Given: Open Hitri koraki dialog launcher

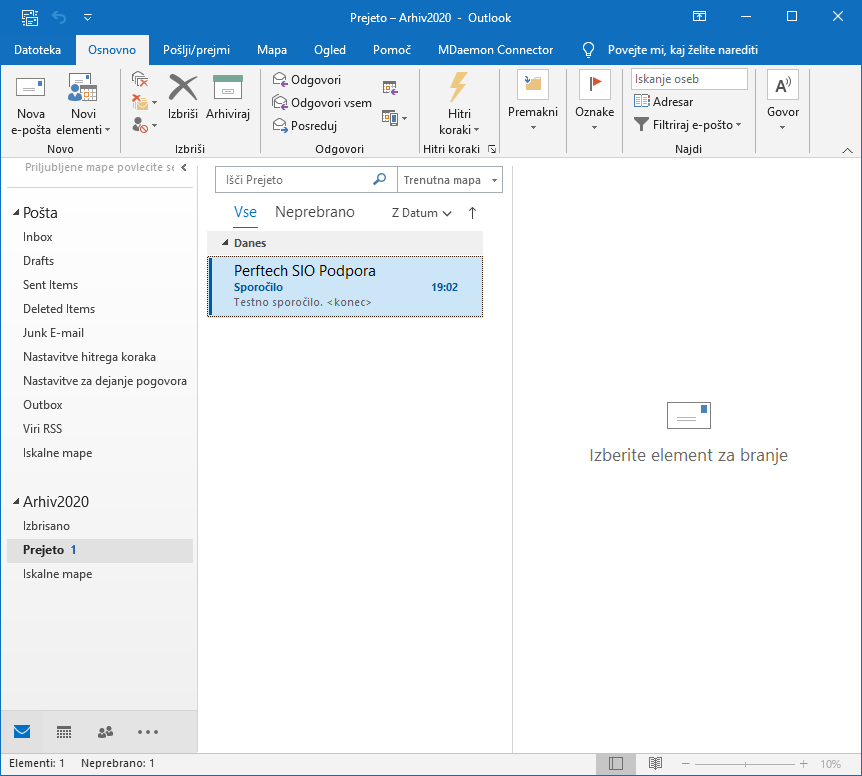Looking at the screenshot, I should pyautogui.click(x=492, y=149).
